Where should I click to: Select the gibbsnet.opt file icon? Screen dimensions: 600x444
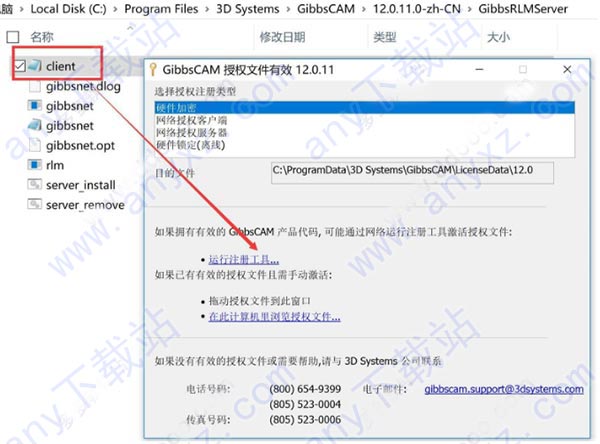pos(34,145)
